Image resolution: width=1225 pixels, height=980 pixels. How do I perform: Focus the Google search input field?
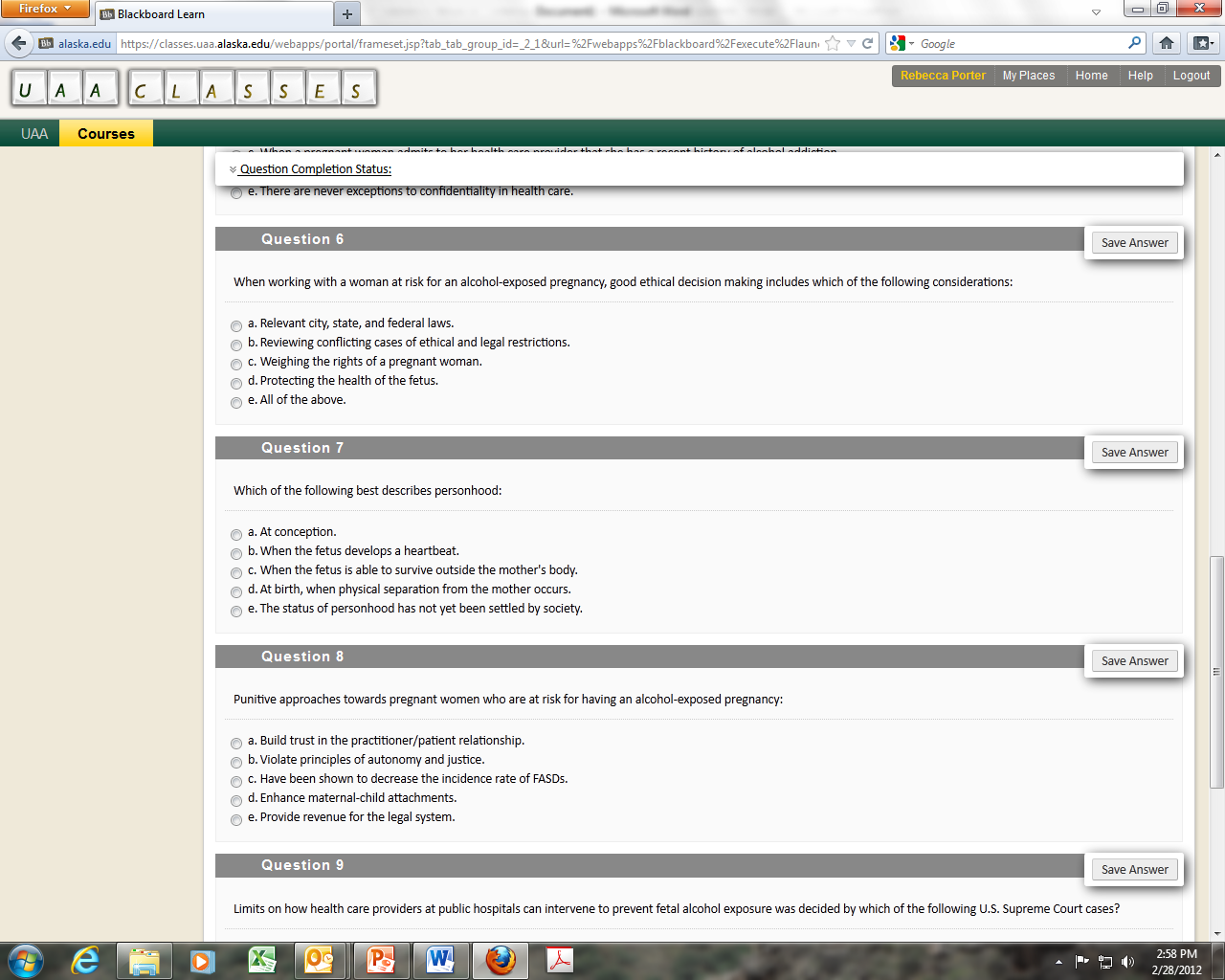click(x=1021, y=43)
